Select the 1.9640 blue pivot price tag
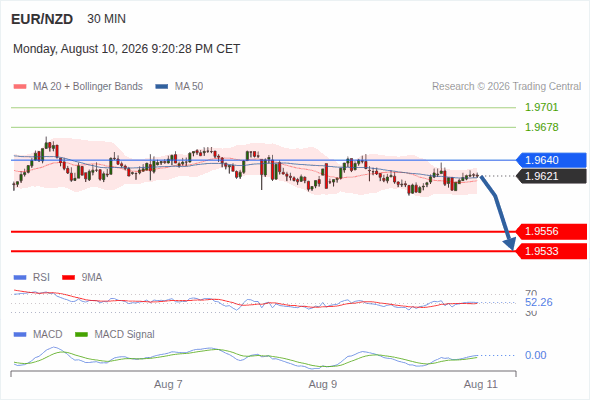 [552, 160]
